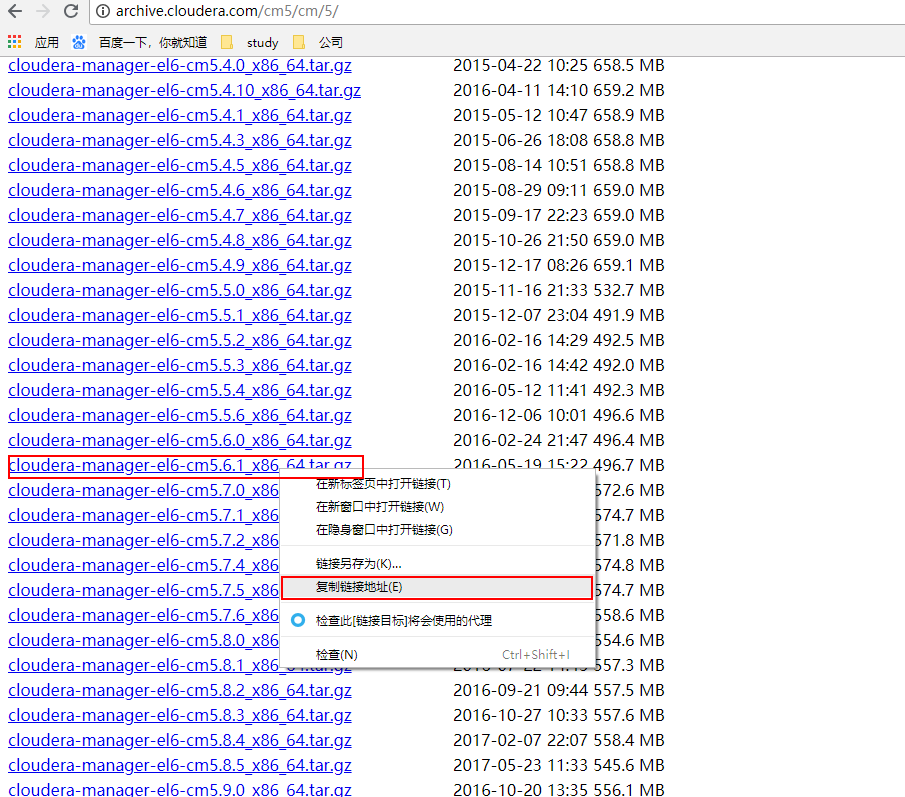Click the browser Back arrow
This screenshot has height=797, width=905.
click(16, 11)
